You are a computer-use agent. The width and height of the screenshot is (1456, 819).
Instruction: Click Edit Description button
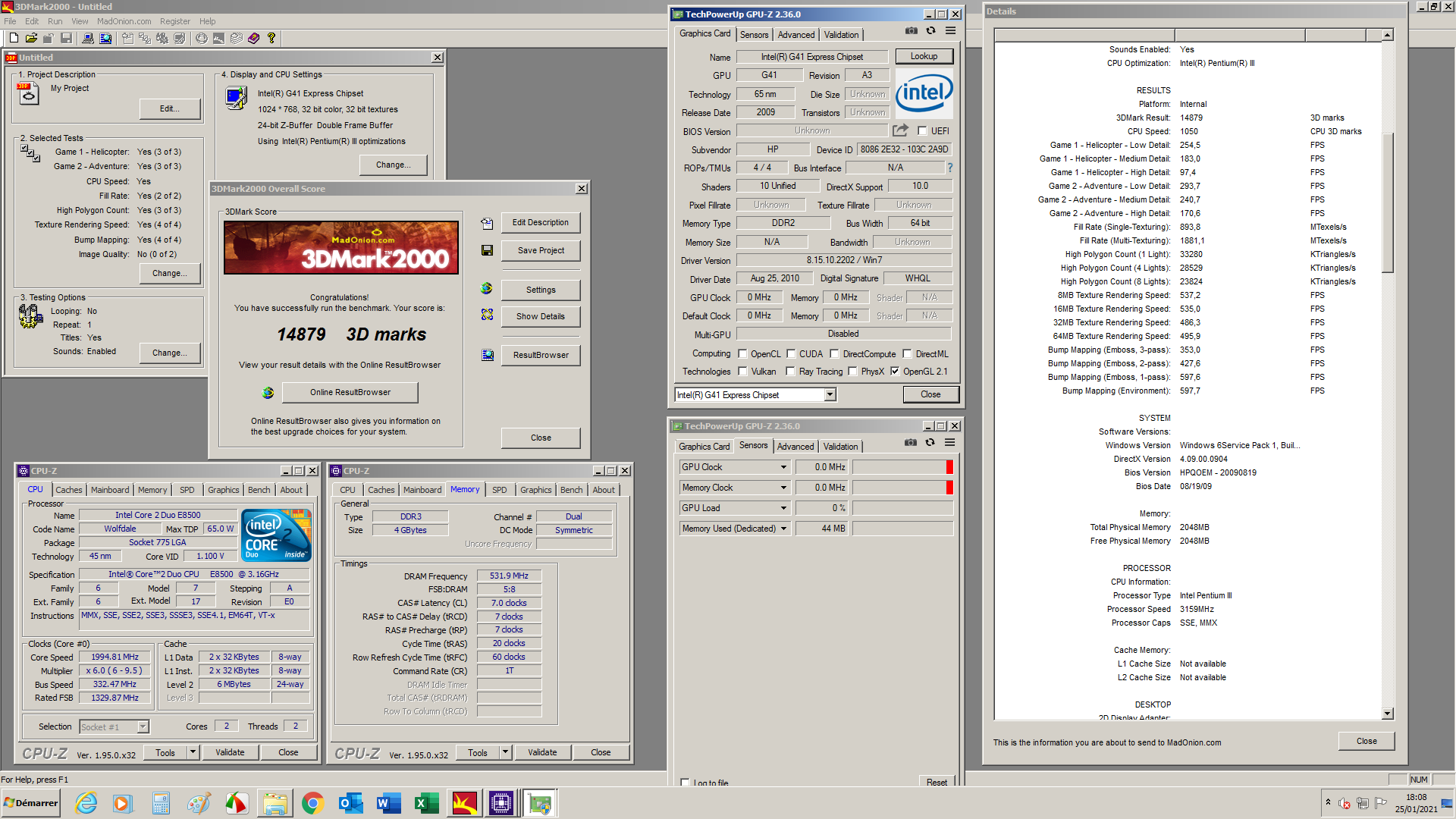541,222
